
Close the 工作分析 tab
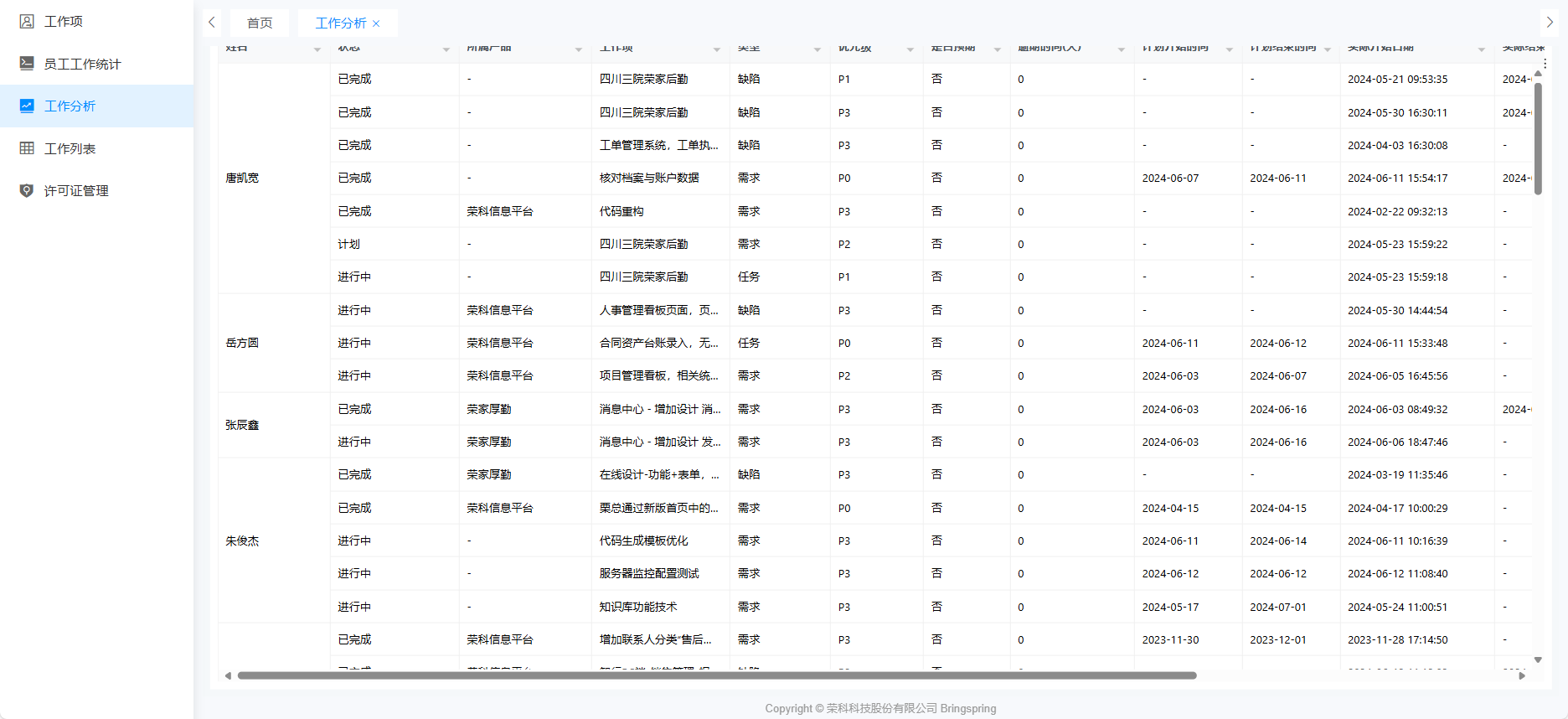[376, 23]
